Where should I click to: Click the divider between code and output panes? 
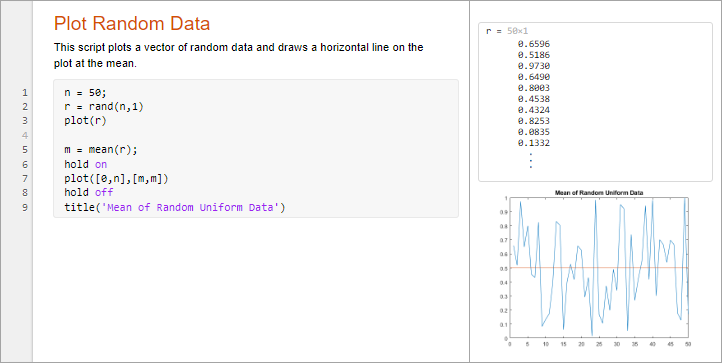click(x=469, y=182)
